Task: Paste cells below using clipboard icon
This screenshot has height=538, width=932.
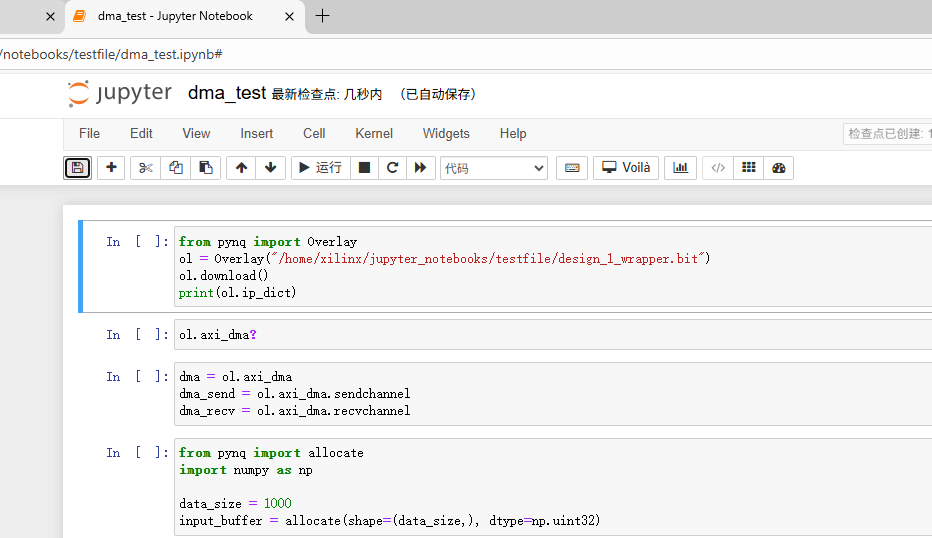Action: click(206, 168)
